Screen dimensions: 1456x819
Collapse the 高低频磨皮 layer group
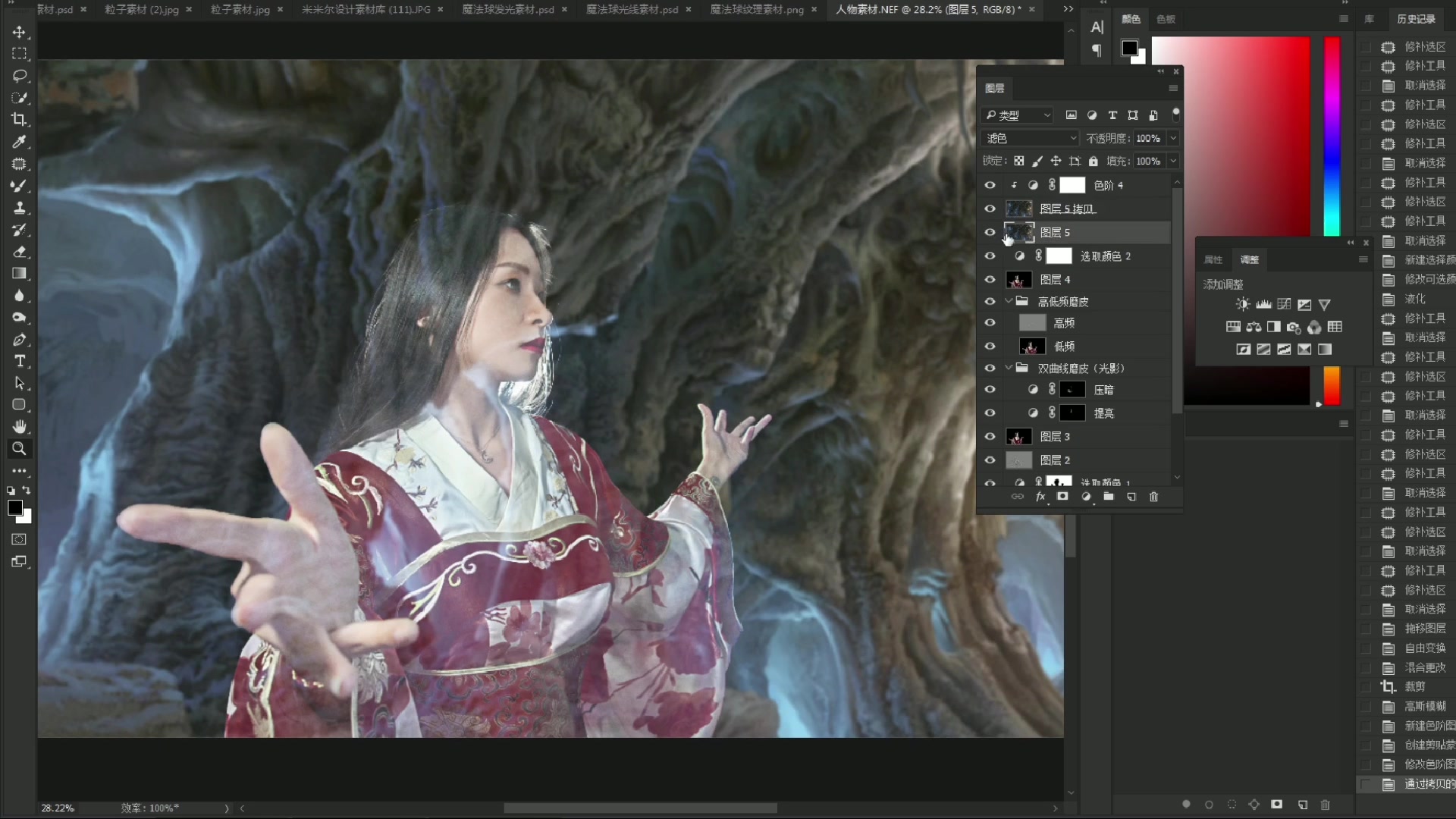coord(1009,302)
